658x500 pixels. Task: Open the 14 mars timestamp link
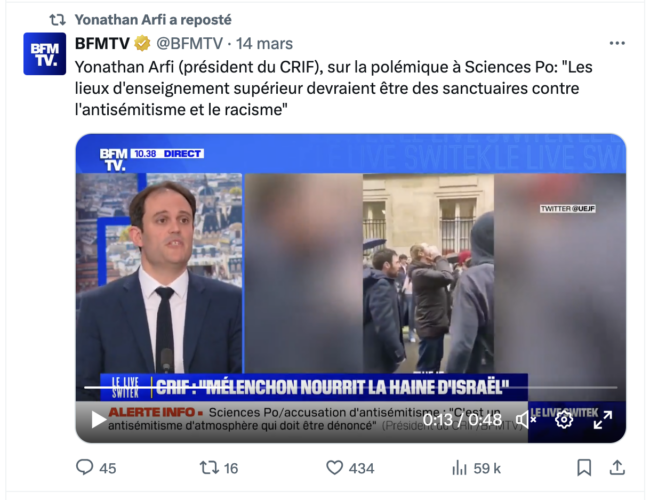coord(264,43)
